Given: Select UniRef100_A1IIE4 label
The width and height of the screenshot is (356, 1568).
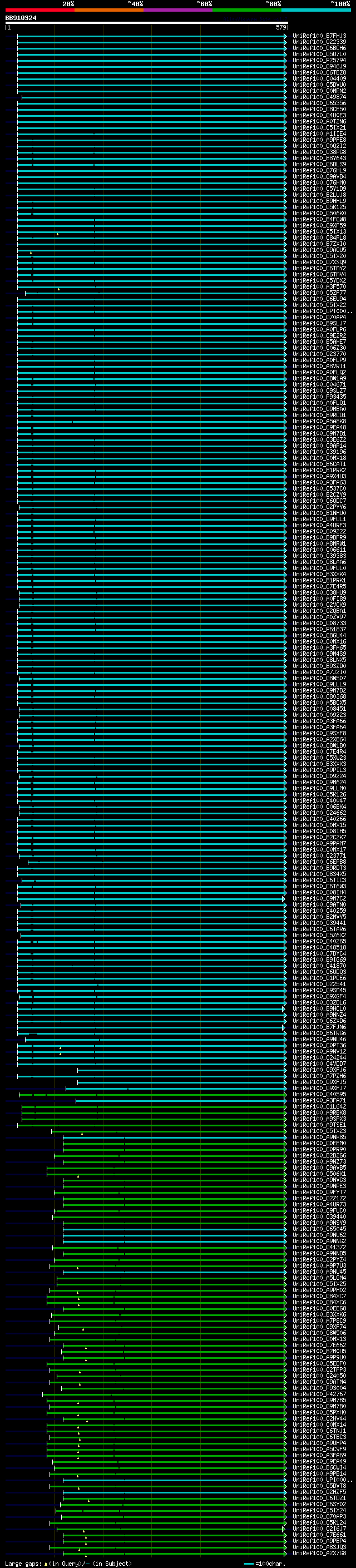Looking at the screenshot, I should click(319, 134).
